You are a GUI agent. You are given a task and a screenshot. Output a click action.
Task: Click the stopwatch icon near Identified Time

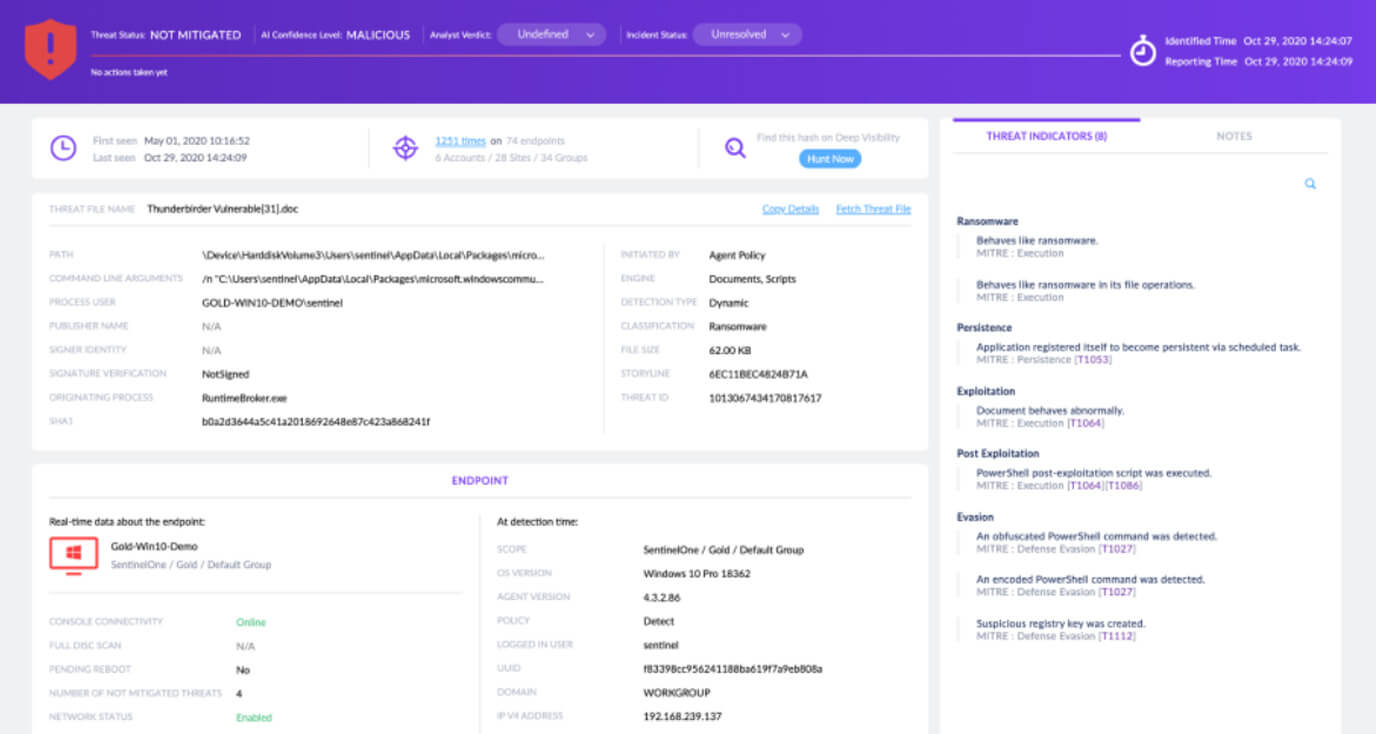[x=1143, y=51]
